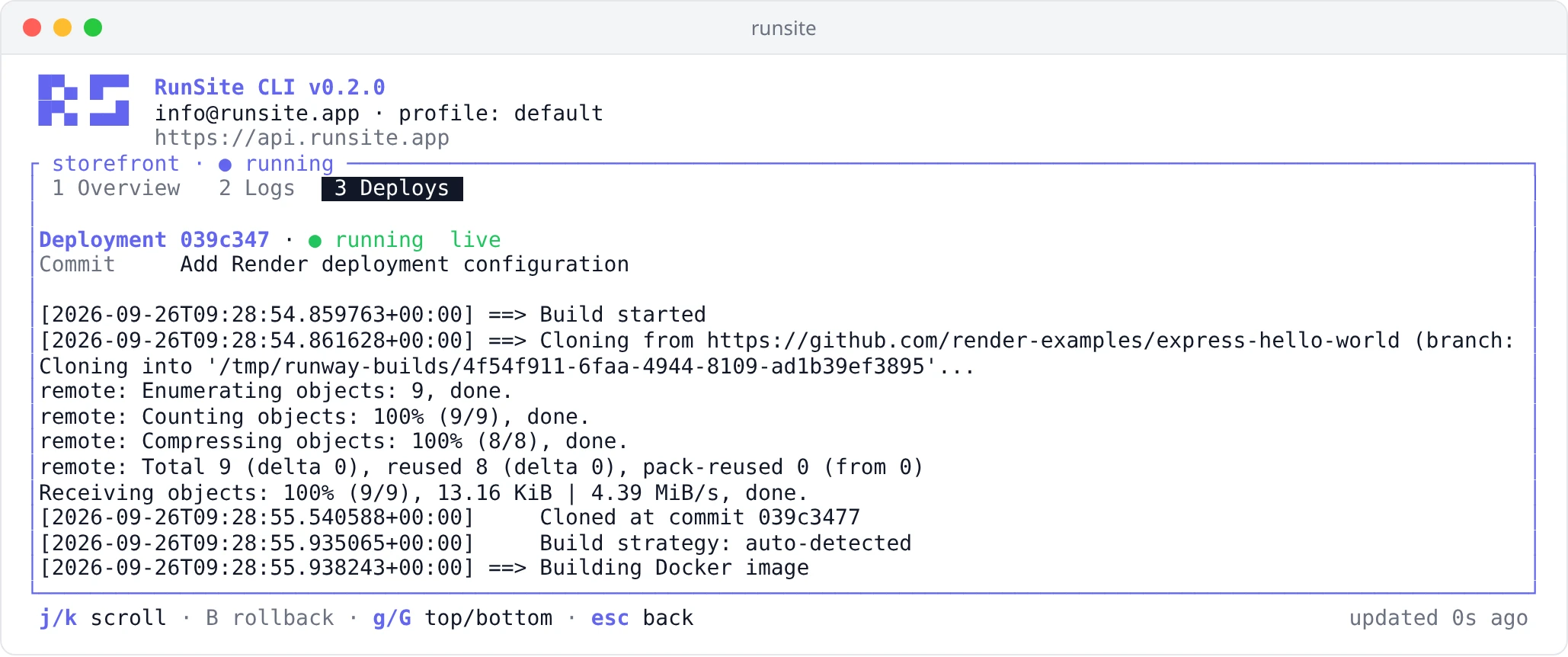
Task: Click the updated 0s ago status
Action: 1438,617
